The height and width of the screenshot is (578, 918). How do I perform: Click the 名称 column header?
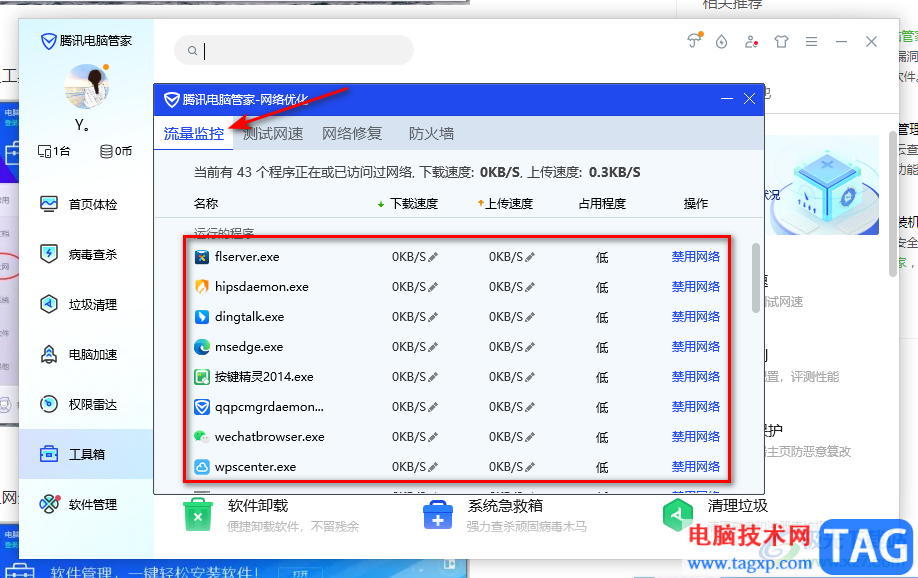[x=205, y=204]
